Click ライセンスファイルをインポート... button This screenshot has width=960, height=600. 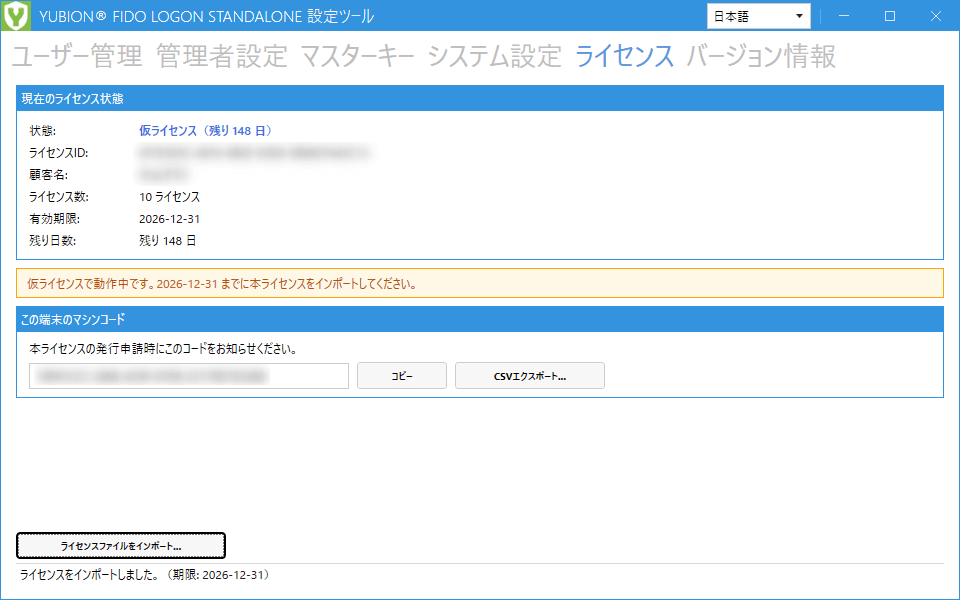(121, 546)
